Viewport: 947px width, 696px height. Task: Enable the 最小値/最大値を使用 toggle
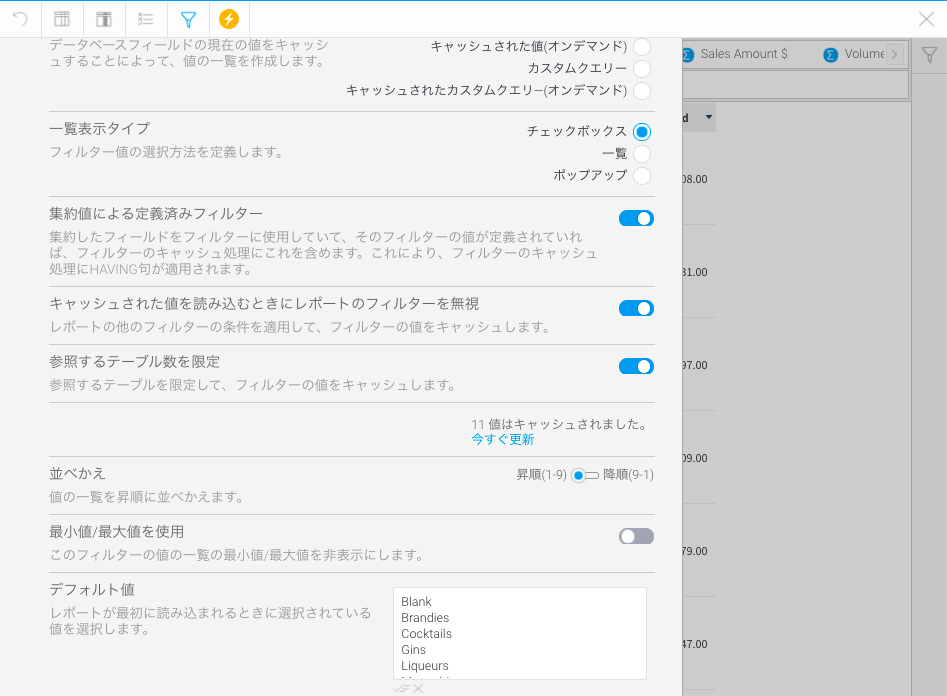(x=636, y=536)
